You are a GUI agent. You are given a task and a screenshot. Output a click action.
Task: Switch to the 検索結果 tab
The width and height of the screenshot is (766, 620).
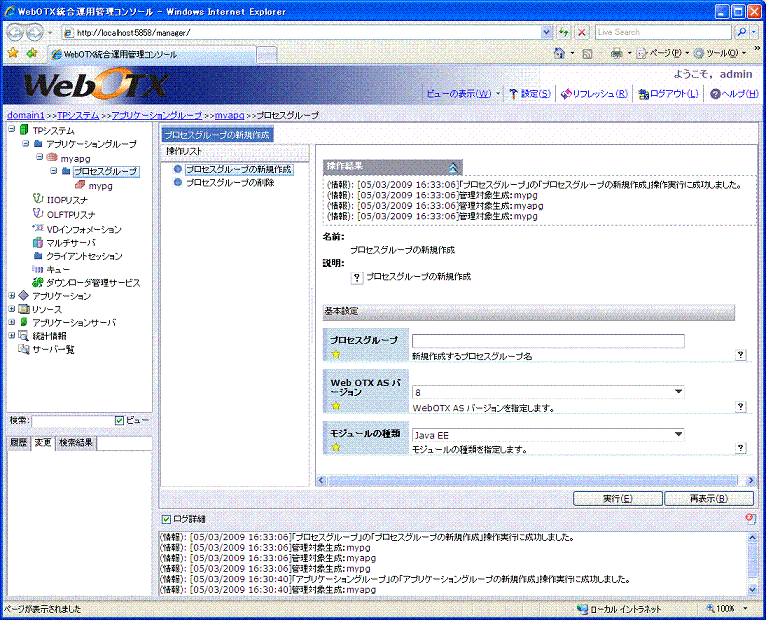tap(76, 442)
